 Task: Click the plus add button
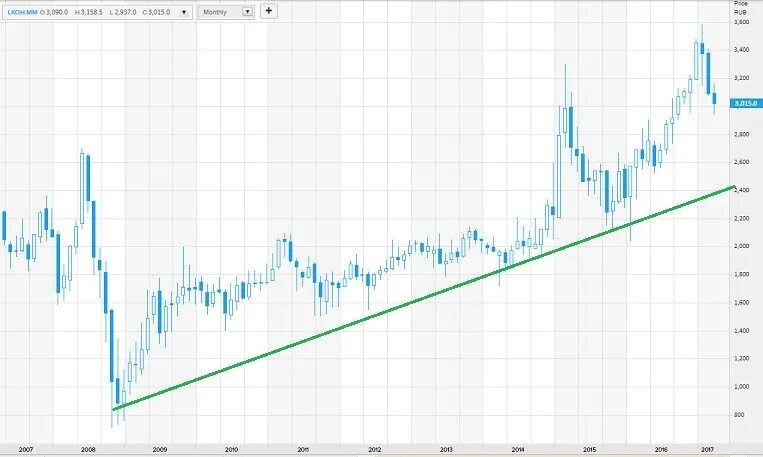[269, 11]
